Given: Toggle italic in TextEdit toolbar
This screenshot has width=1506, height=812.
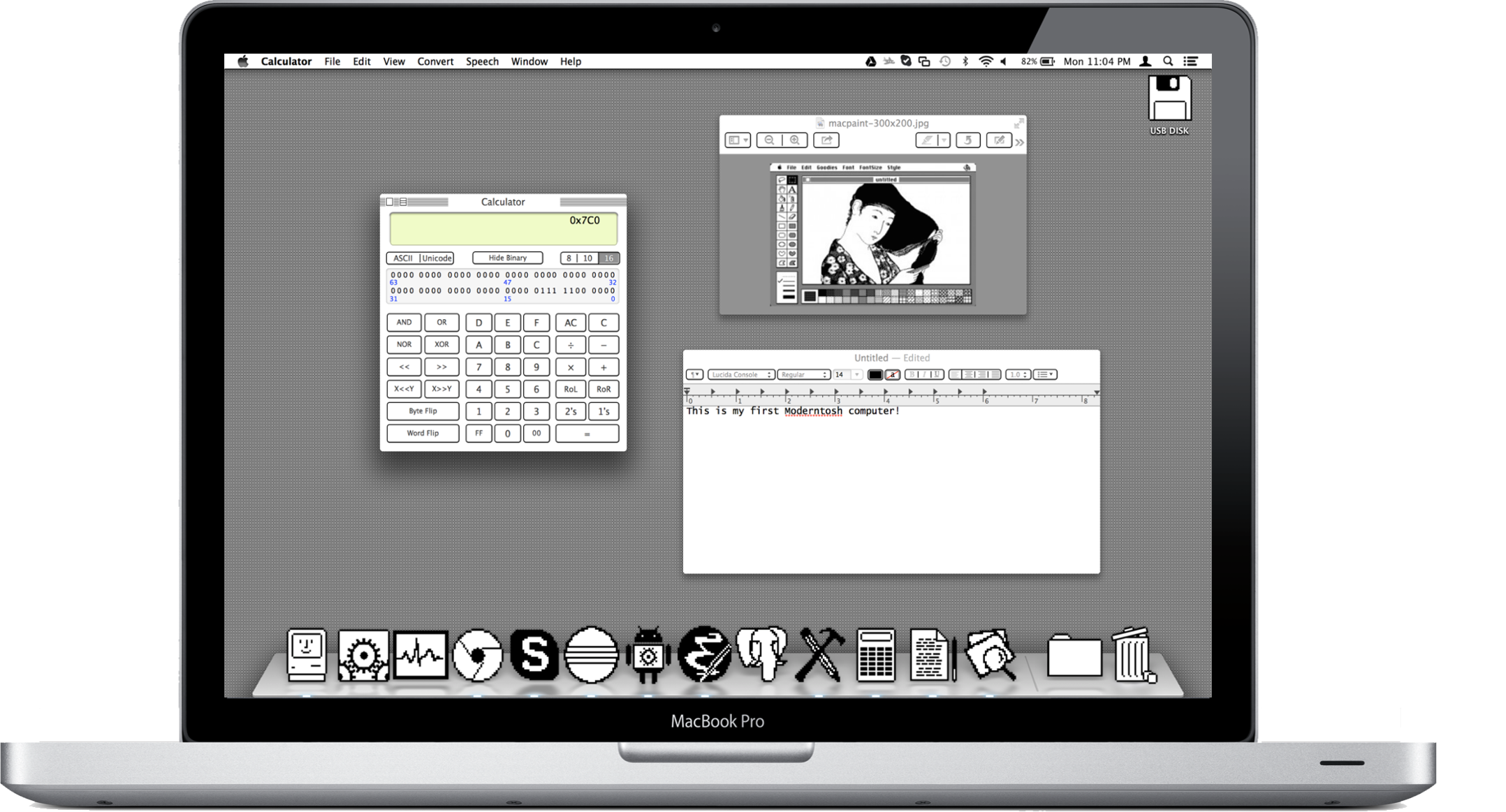Looking at the screenshot, I should point(924,375).
